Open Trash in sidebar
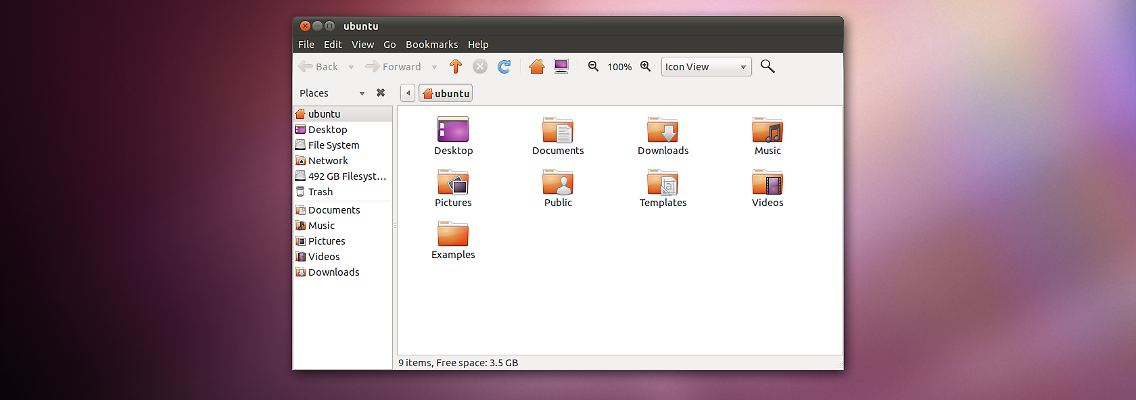Screen dimensions: 1136x400 click(x=343, y=192)
